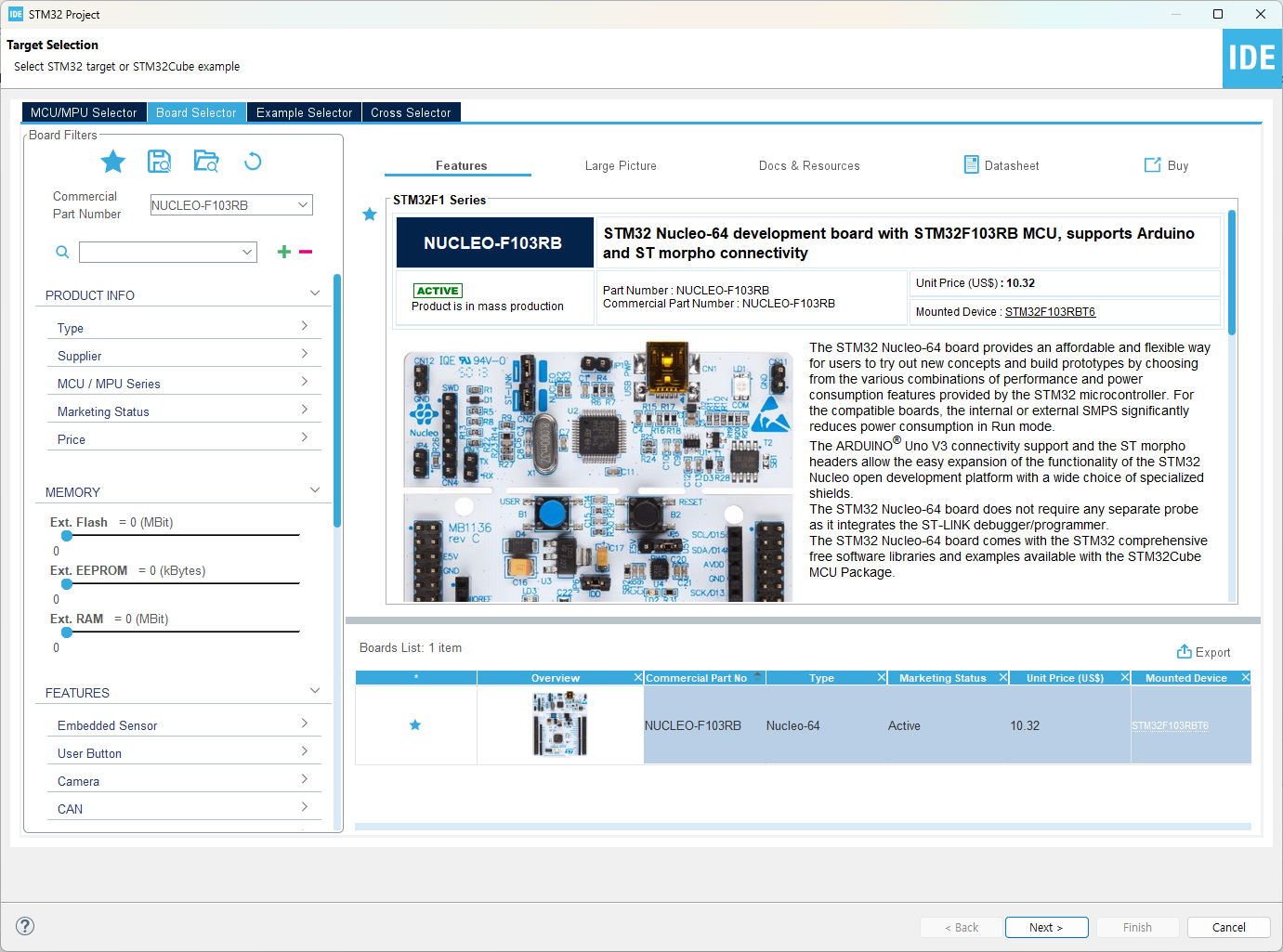Viewport: 1283px width, 952px height.
Task: Open STM32F103RBT6 link in boards list
Action: 1170,725
